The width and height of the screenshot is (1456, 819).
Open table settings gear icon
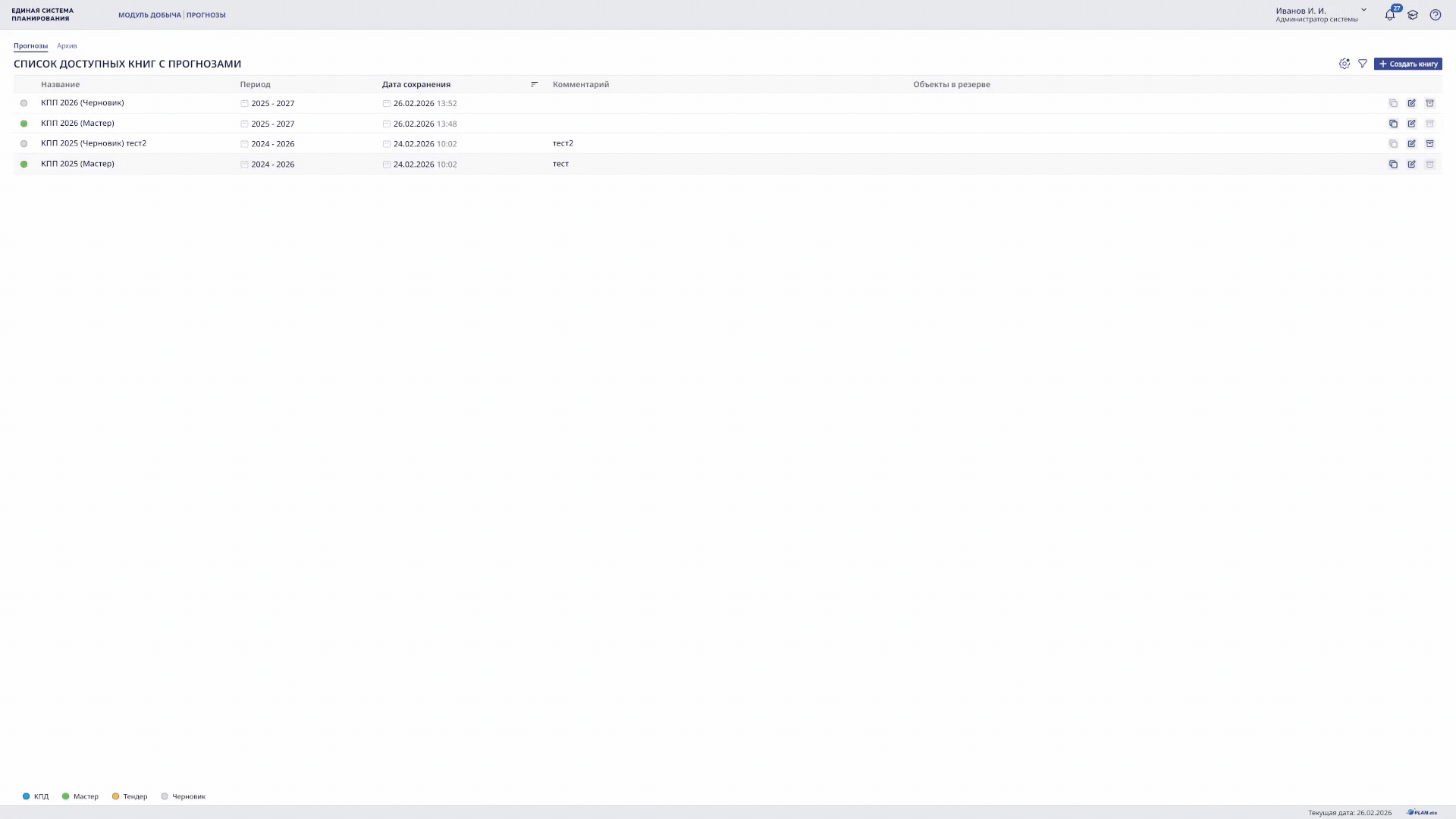[1344, 64]
